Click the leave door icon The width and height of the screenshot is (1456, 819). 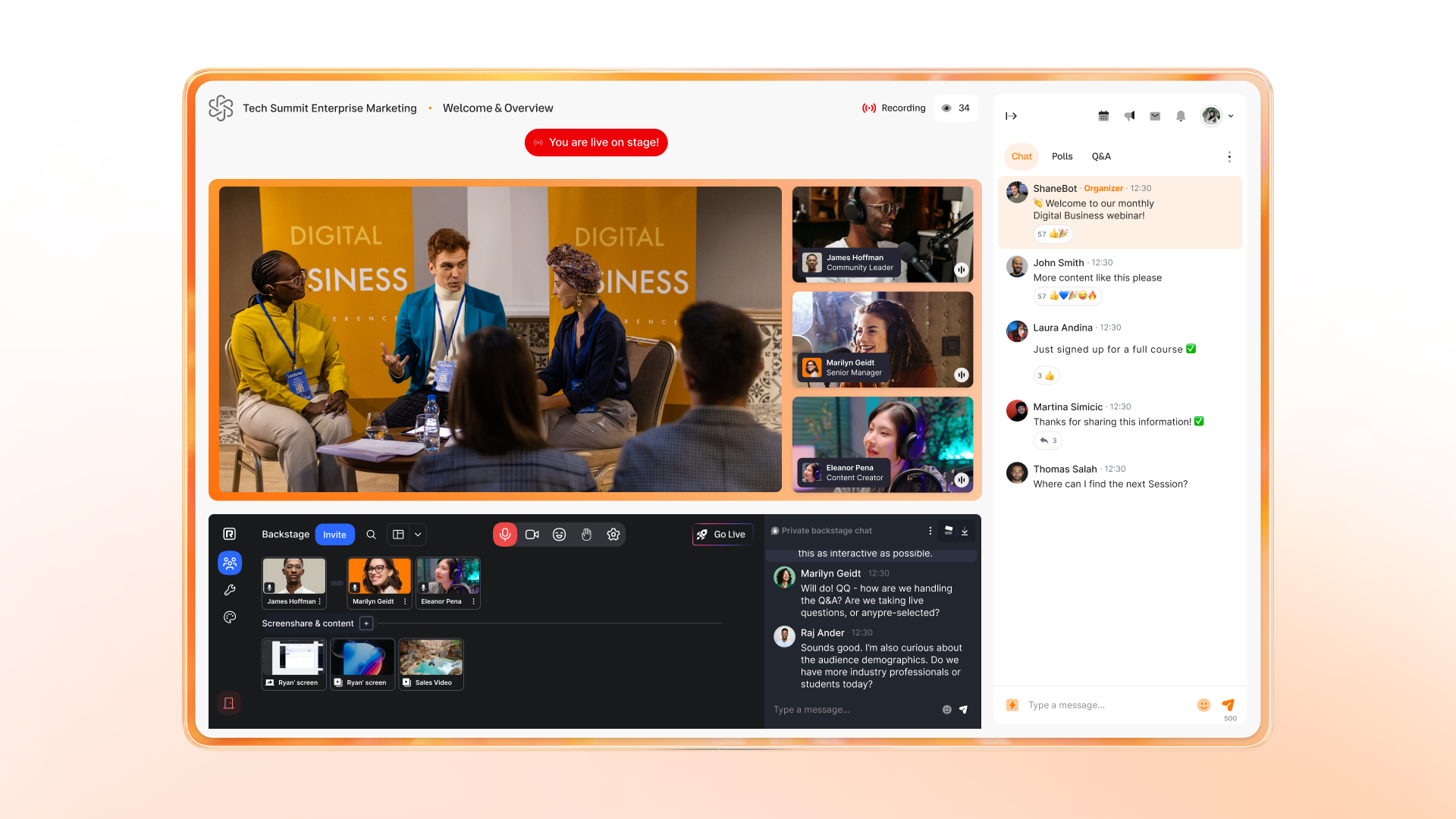tap(229, 703)
